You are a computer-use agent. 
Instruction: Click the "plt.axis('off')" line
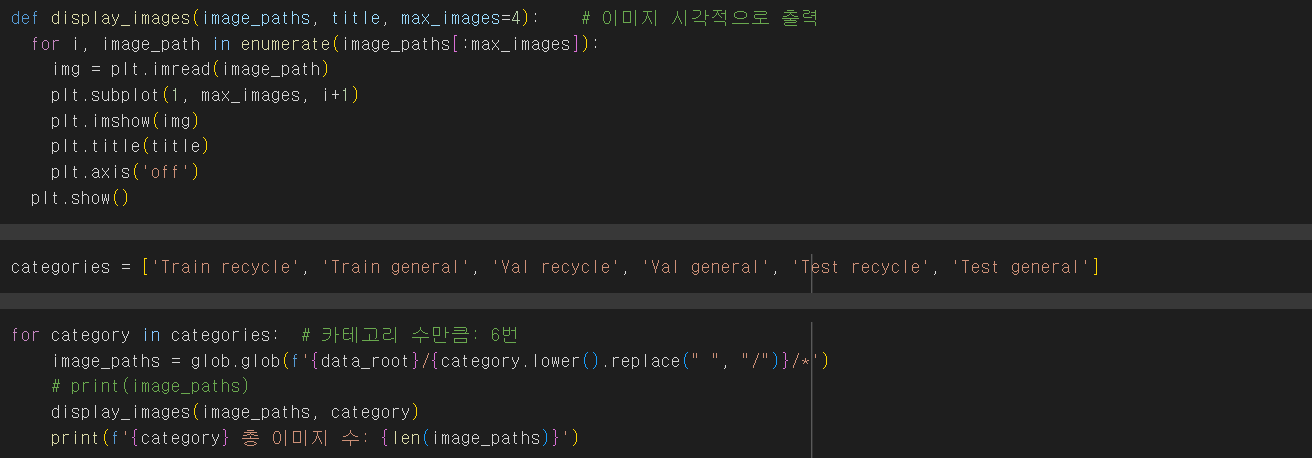point(126,172)
